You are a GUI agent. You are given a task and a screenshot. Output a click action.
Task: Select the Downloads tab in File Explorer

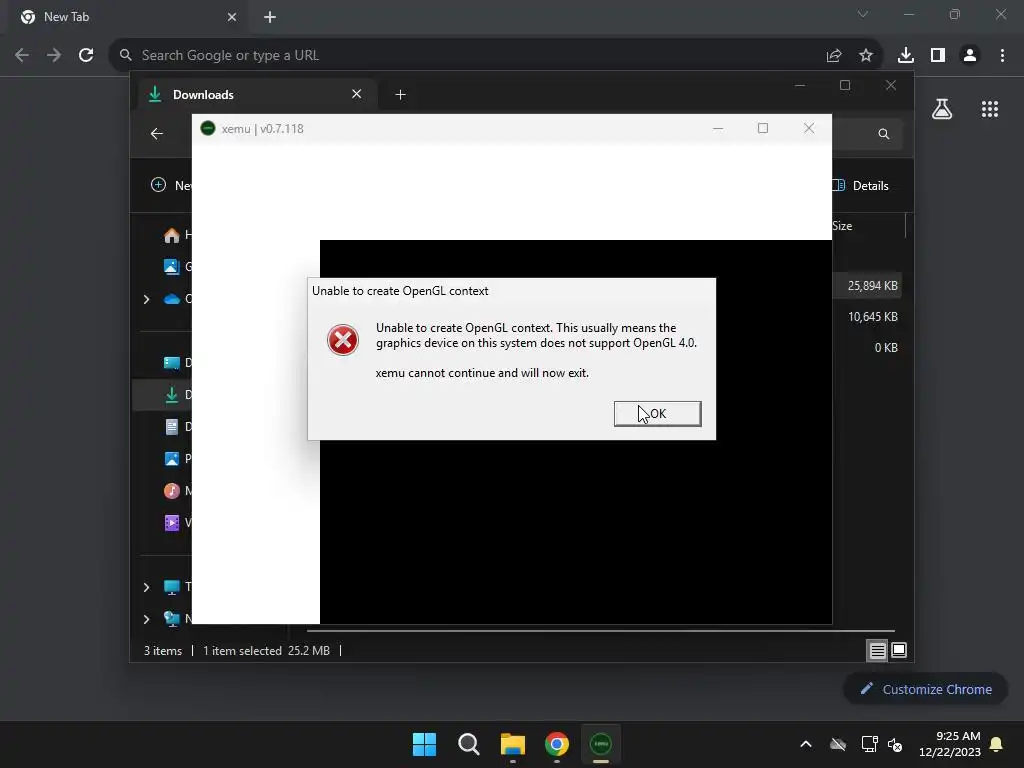pos(257,95)
